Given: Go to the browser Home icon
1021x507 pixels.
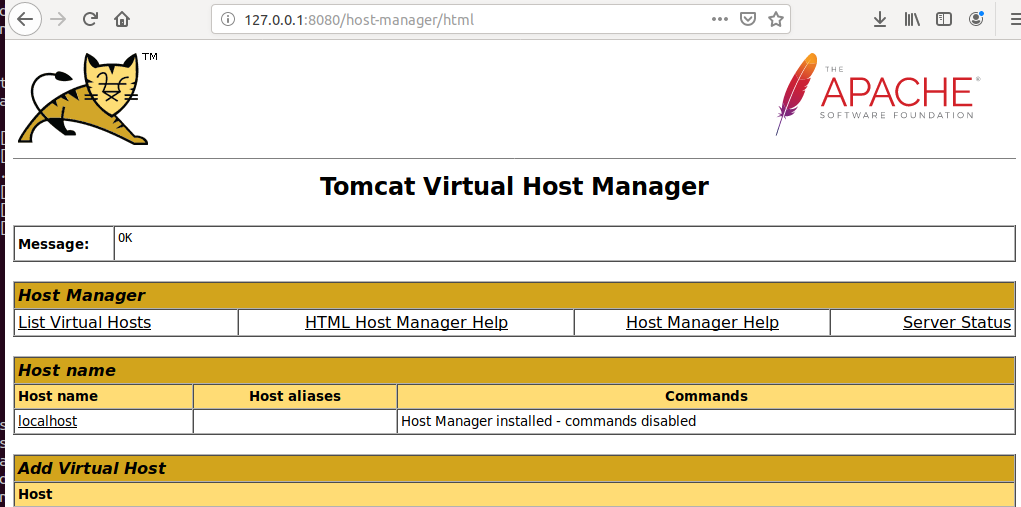Looking at the screenshot, I should [x=122, y=20].
